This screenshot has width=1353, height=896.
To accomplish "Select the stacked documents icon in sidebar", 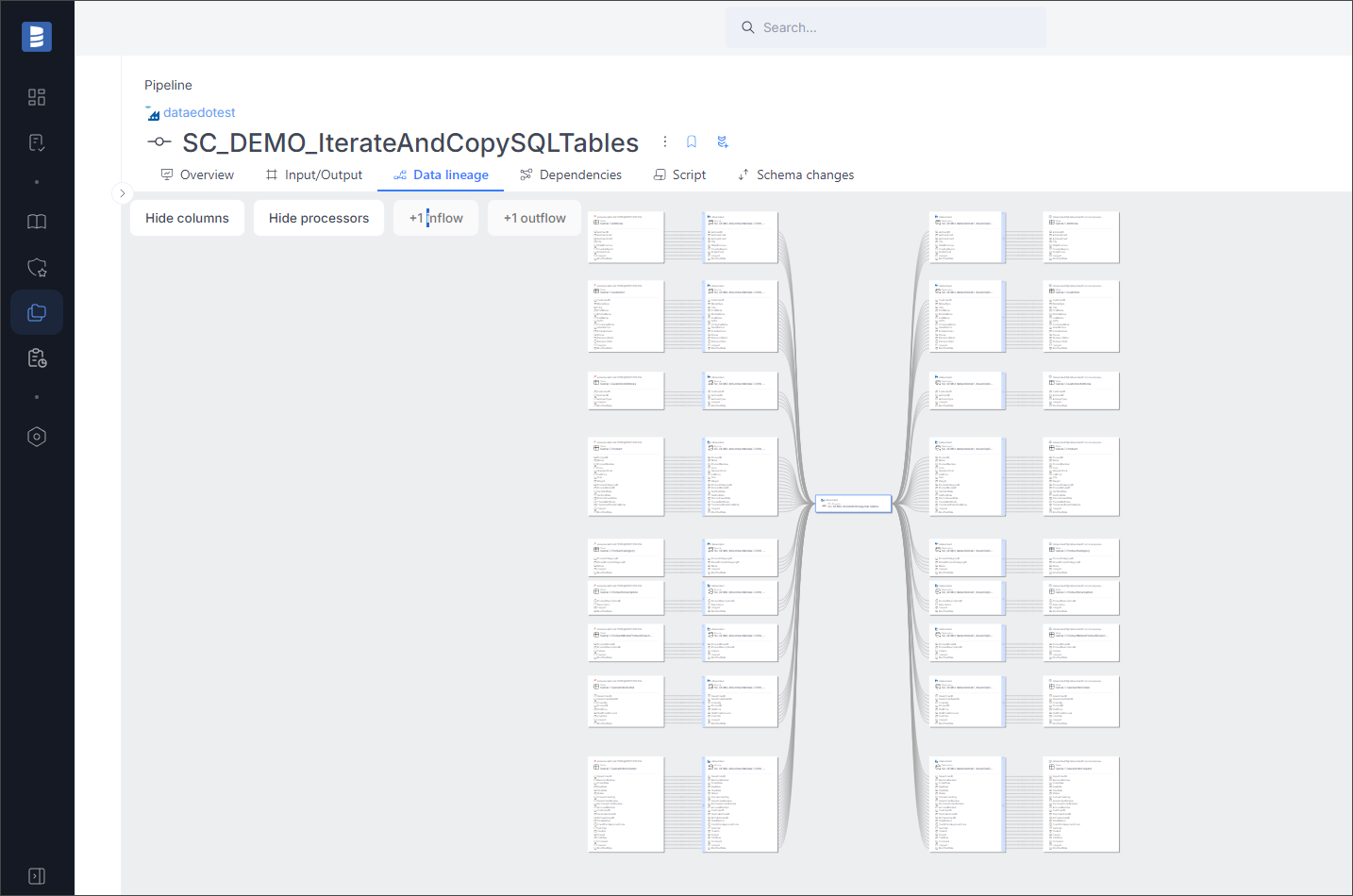I will coord(37,312).
